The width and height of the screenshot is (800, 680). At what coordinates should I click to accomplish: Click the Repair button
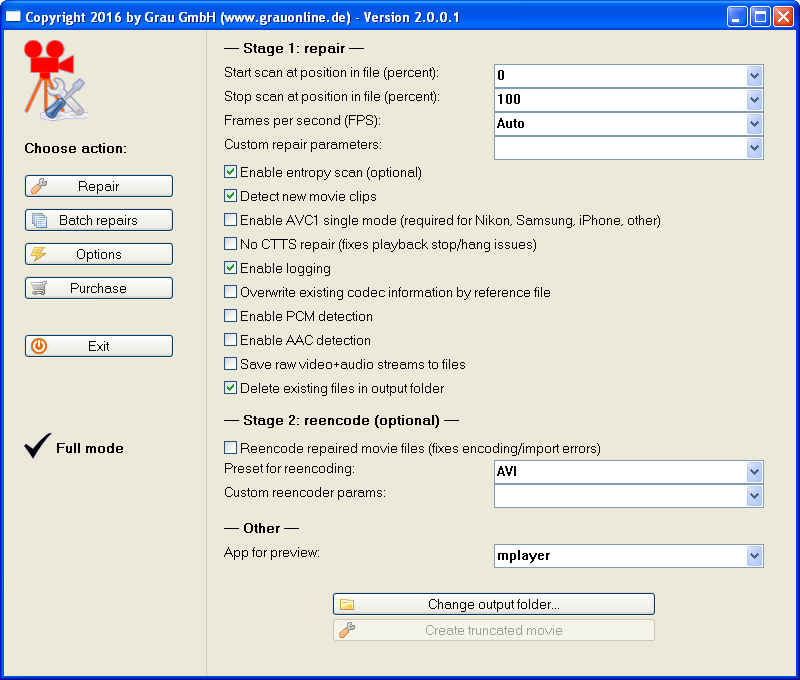click(x=99, y=186)
